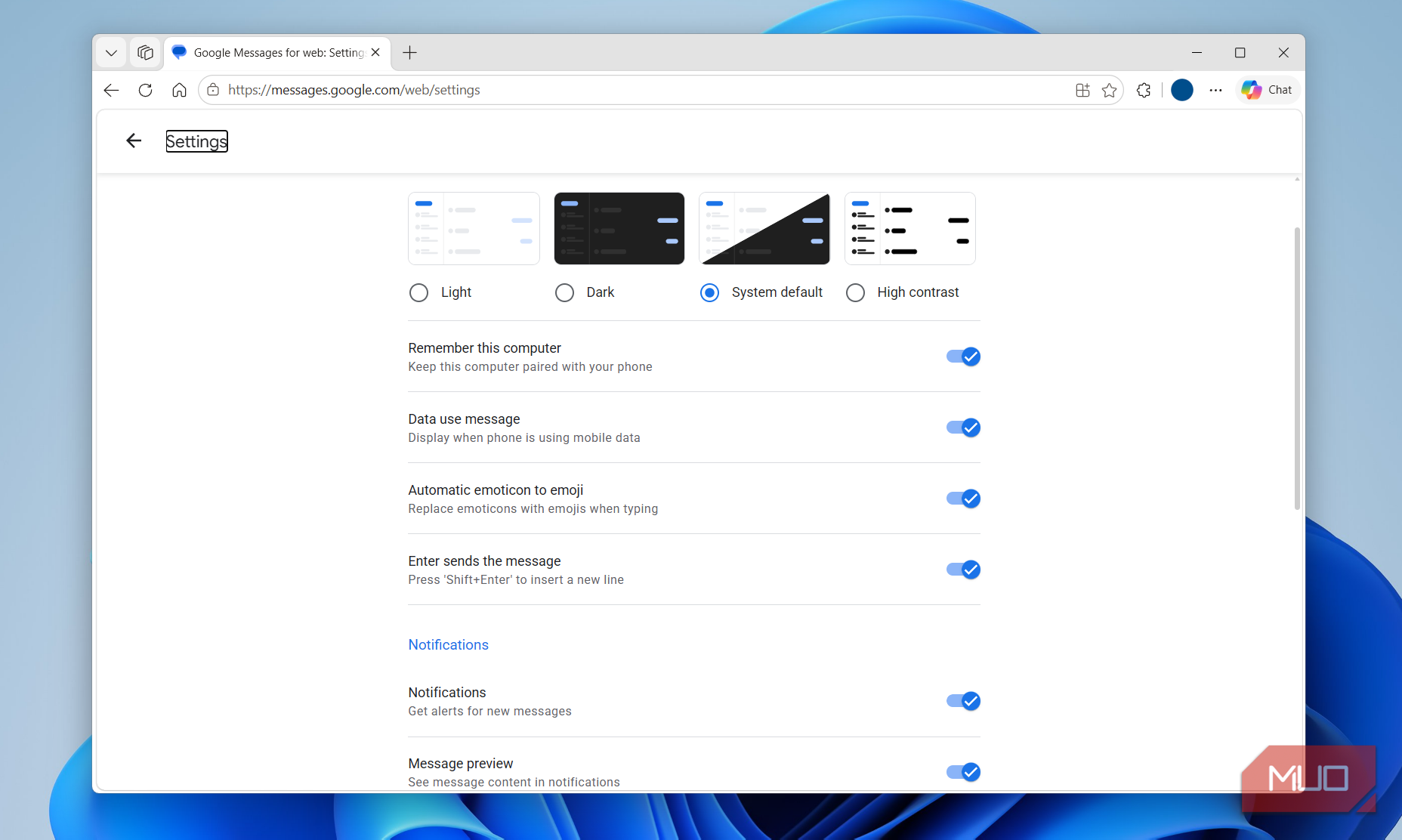Minimize the browser window
This screenshot has height=840, width=1402.
pyautogui.click(x=1197, y=53)
